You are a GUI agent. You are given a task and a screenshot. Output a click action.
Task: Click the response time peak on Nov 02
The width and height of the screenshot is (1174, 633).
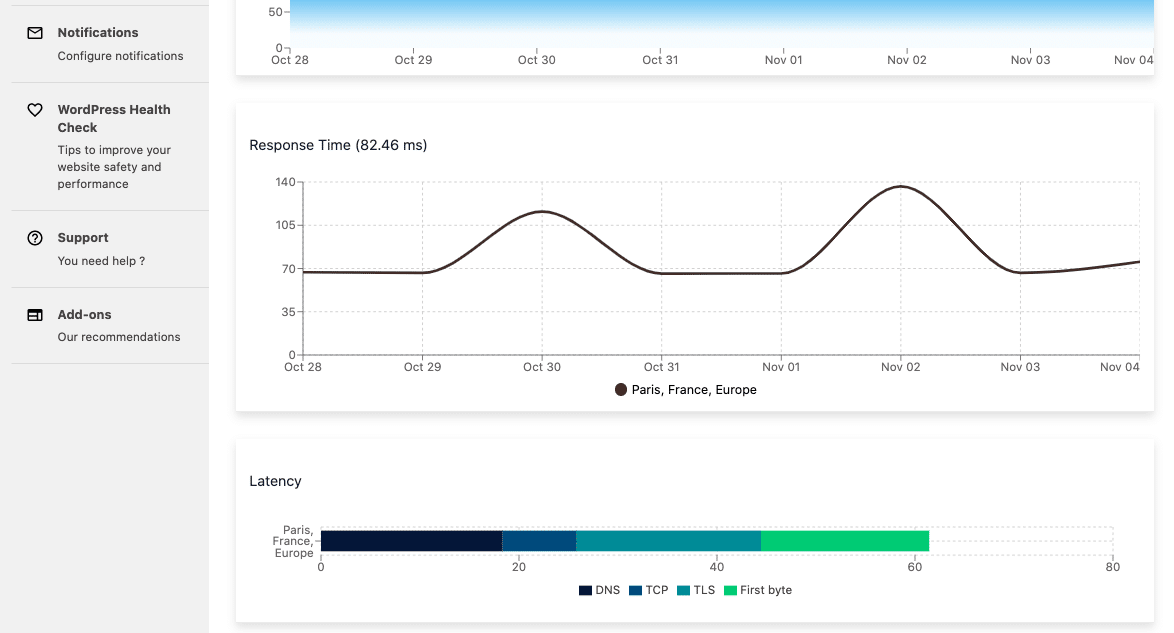(x=901, y=187)
